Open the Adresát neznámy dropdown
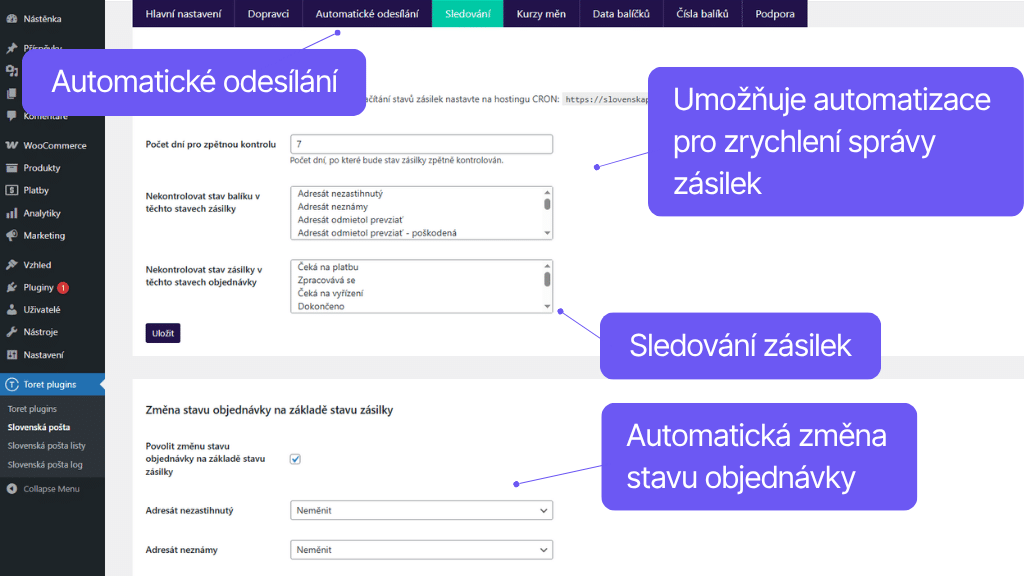Viewport: 1024px width, 576px height. [420, 549]
